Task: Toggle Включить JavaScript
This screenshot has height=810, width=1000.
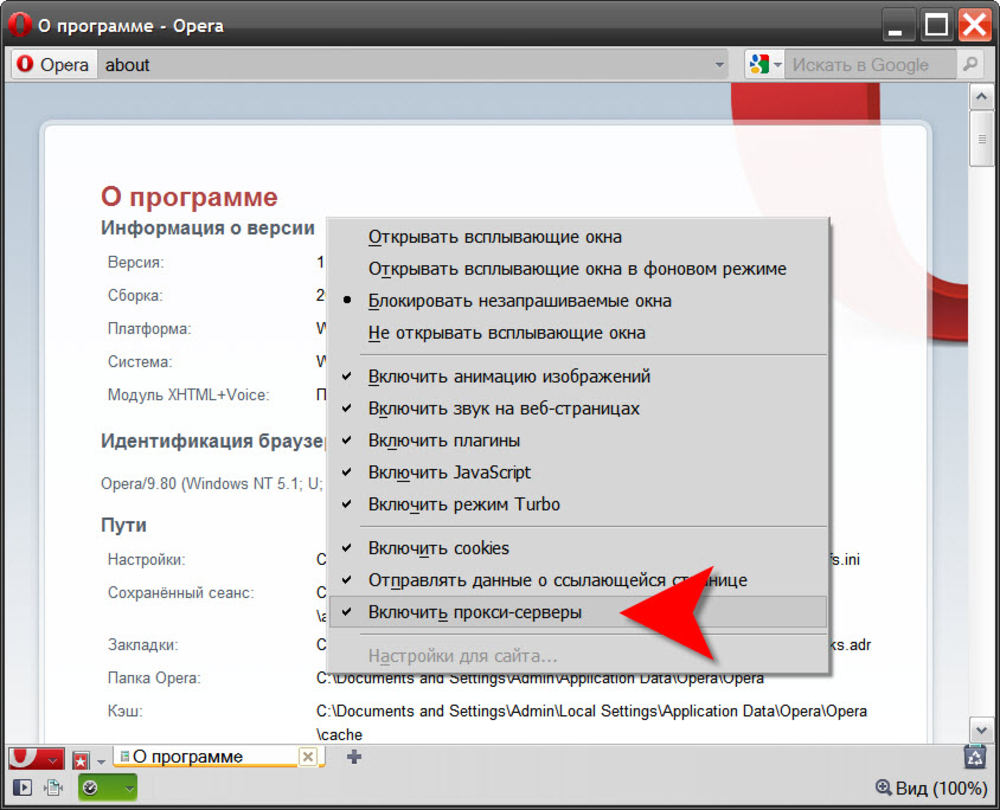Action: pos(578,472)
